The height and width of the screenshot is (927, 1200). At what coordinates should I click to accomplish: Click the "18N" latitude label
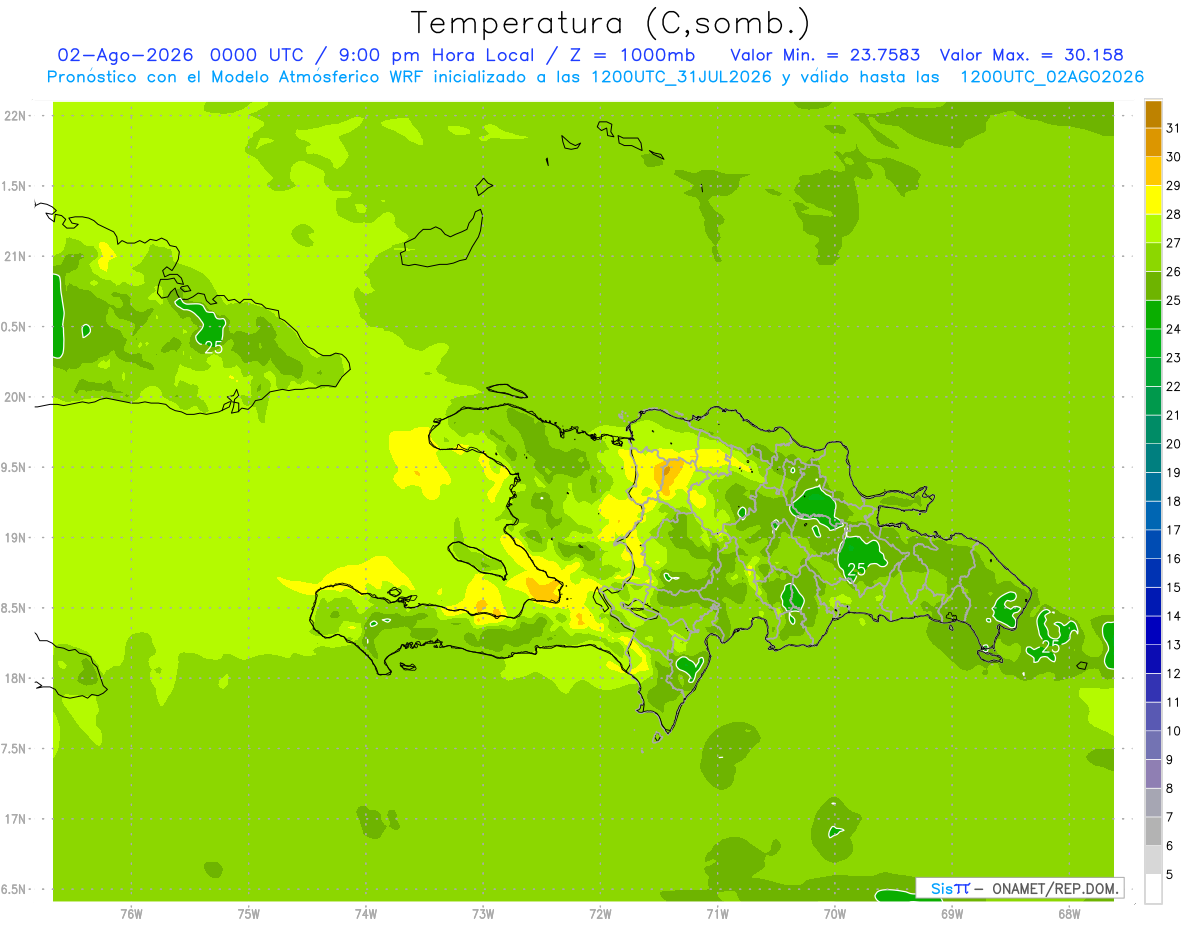[15, 678]
